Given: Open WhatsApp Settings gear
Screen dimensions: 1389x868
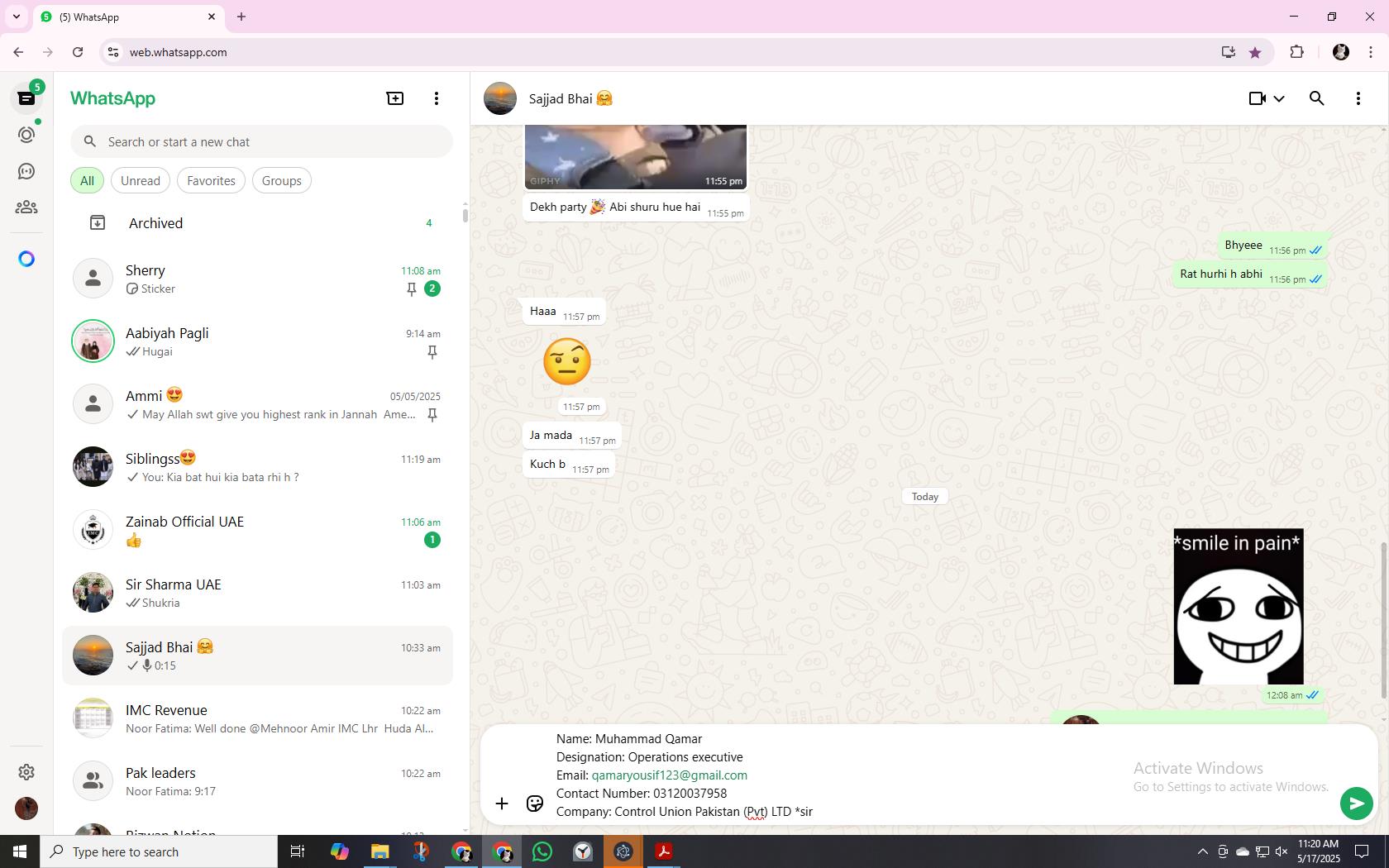Looking at the screenshot, I should (x=26, y=772).
